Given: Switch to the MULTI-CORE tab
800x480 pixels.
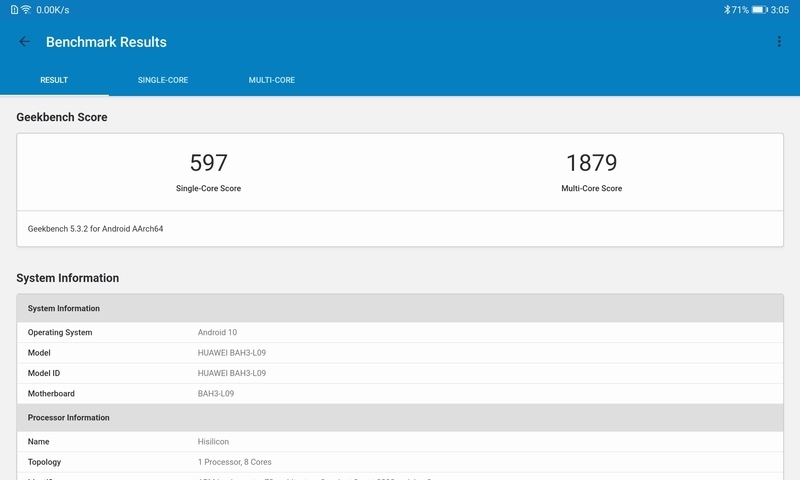Looking at the screenshot, I should (271, 80).
